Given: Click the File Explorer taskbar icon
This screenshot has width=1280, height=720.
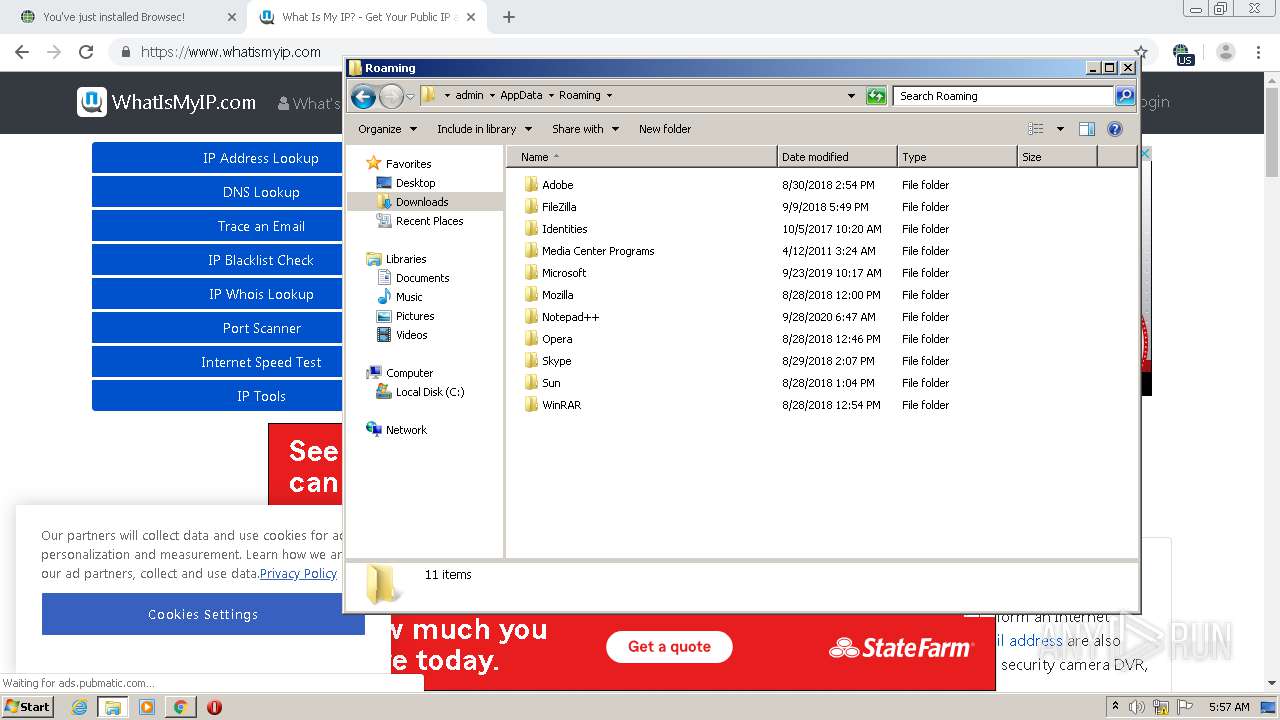Looking at the screenshot, I should 113,707.
